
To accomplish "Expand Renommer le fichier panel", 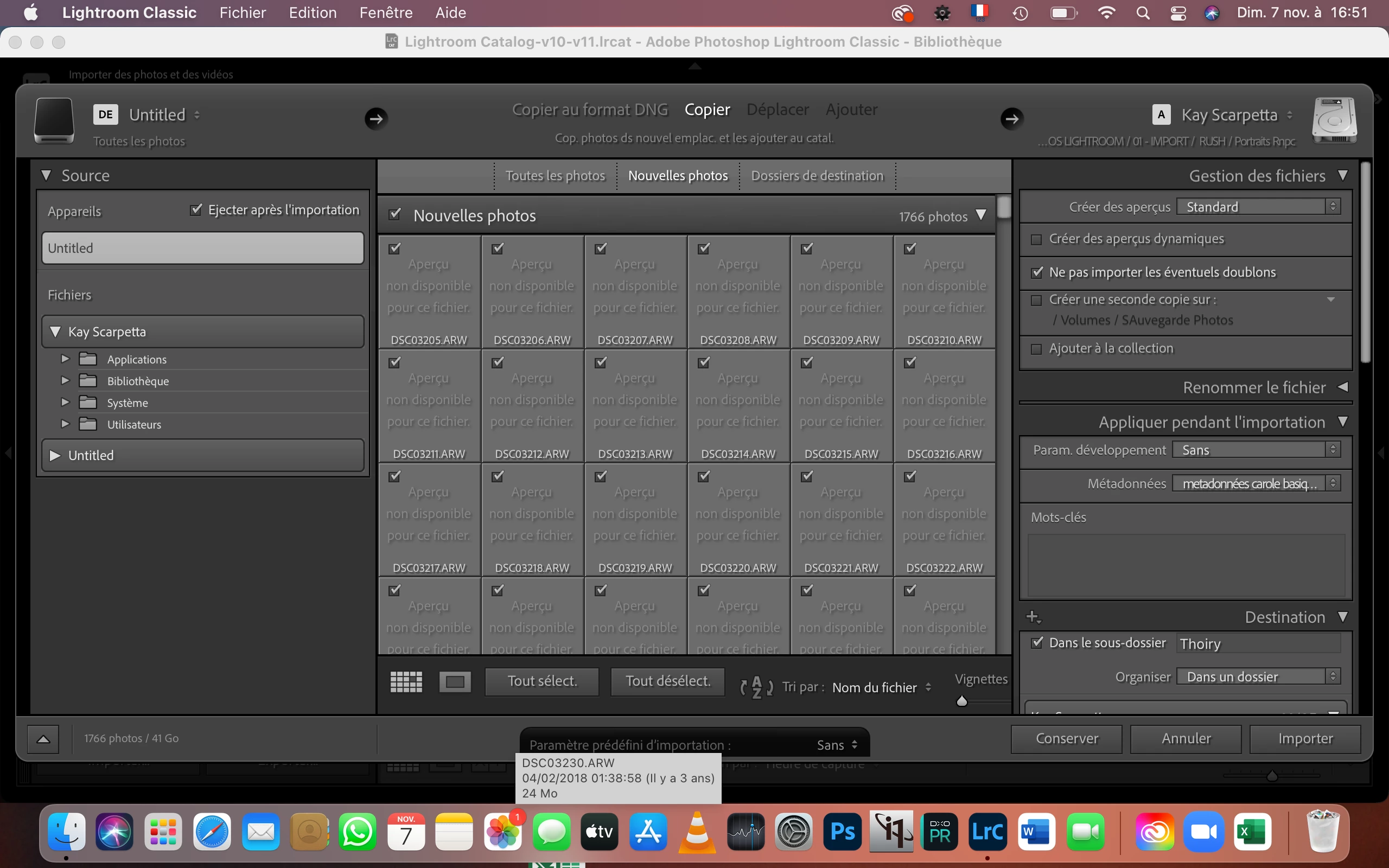I will coord(1342,387).
